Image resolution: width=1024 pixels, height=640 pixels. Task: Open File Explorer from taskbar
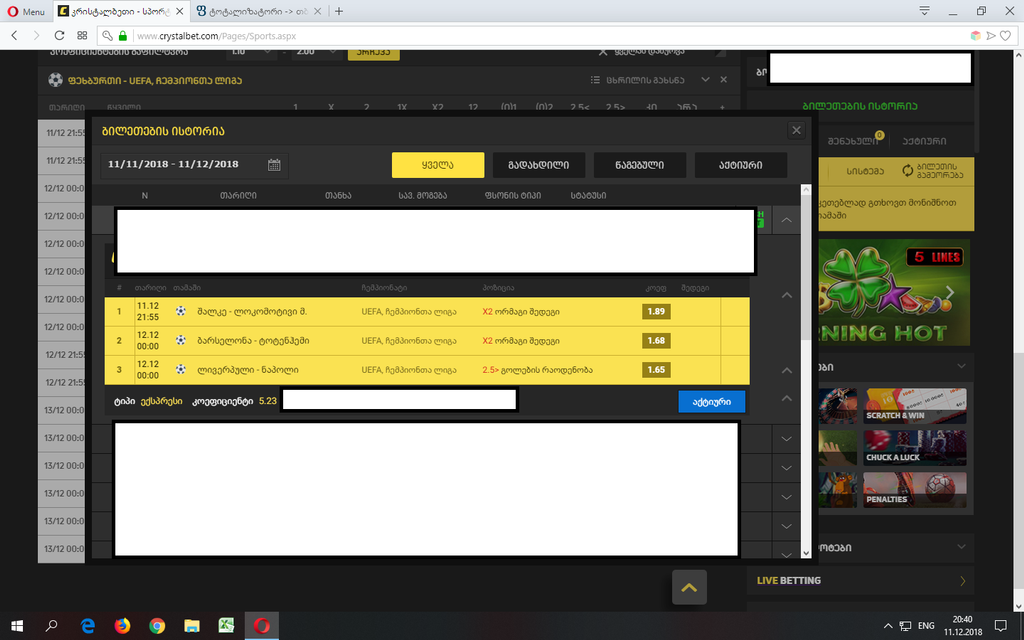192,626
